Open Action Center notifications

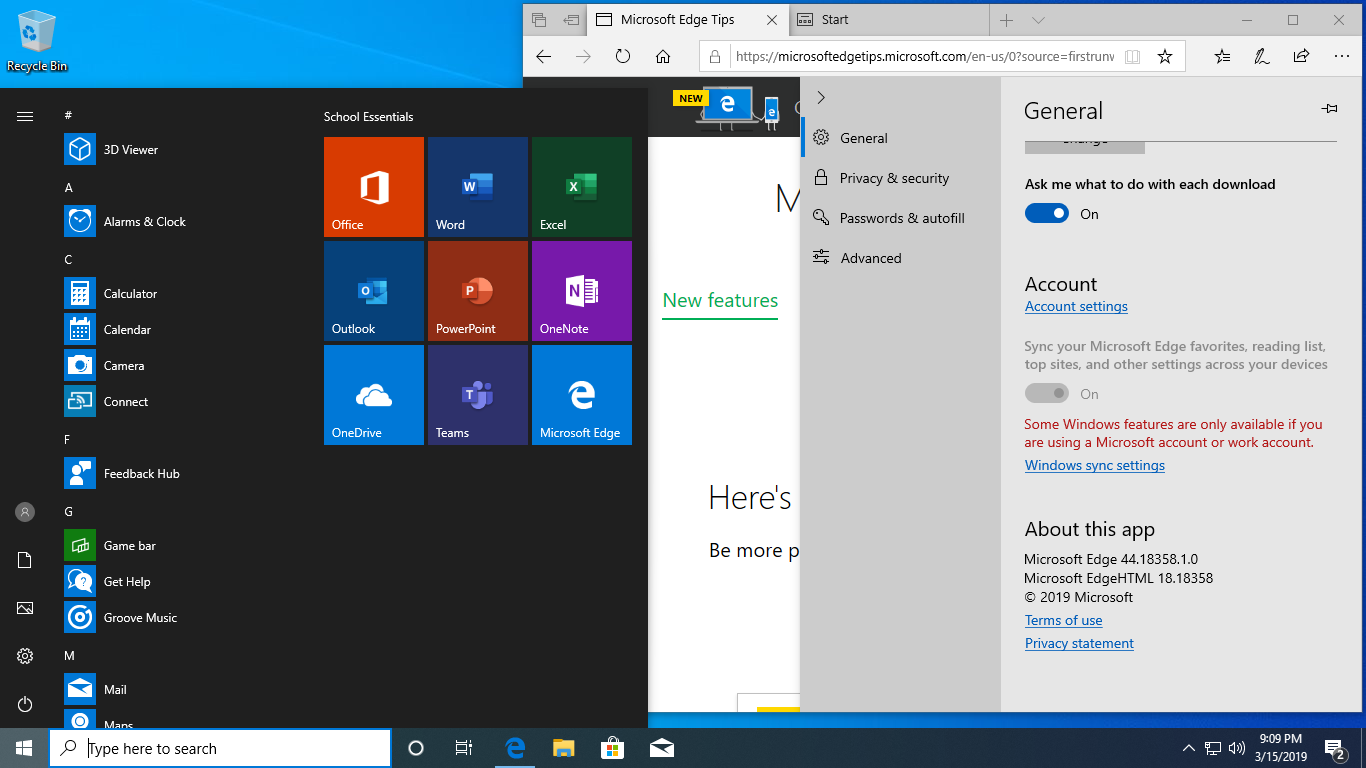[1335, 748]
